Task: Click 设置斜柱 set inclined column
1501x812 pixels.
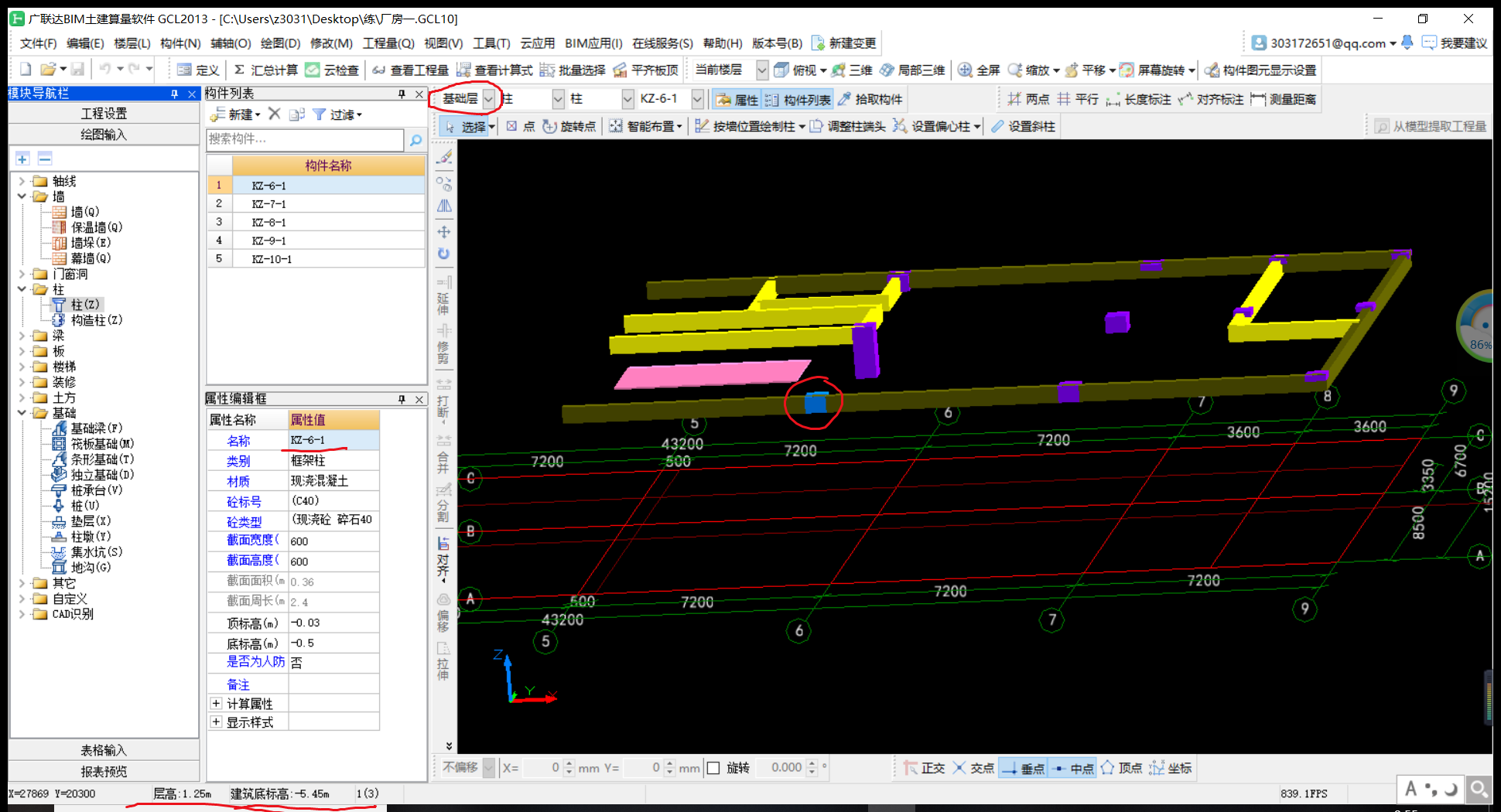Action: [1022, 126]
